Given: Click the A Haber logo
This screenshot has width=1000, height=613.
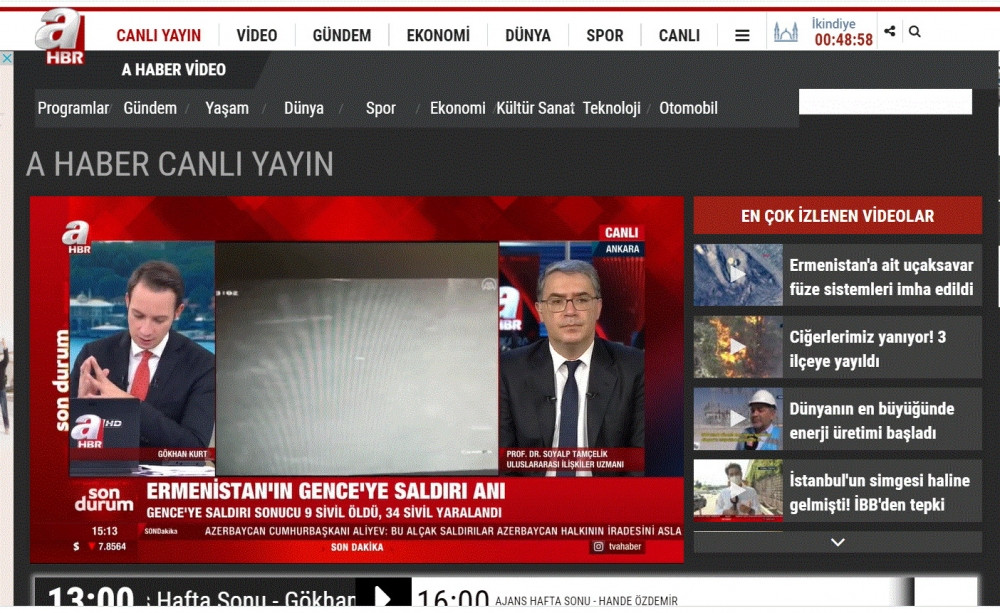Looking at the screenshot, I should tap(60, 37).
